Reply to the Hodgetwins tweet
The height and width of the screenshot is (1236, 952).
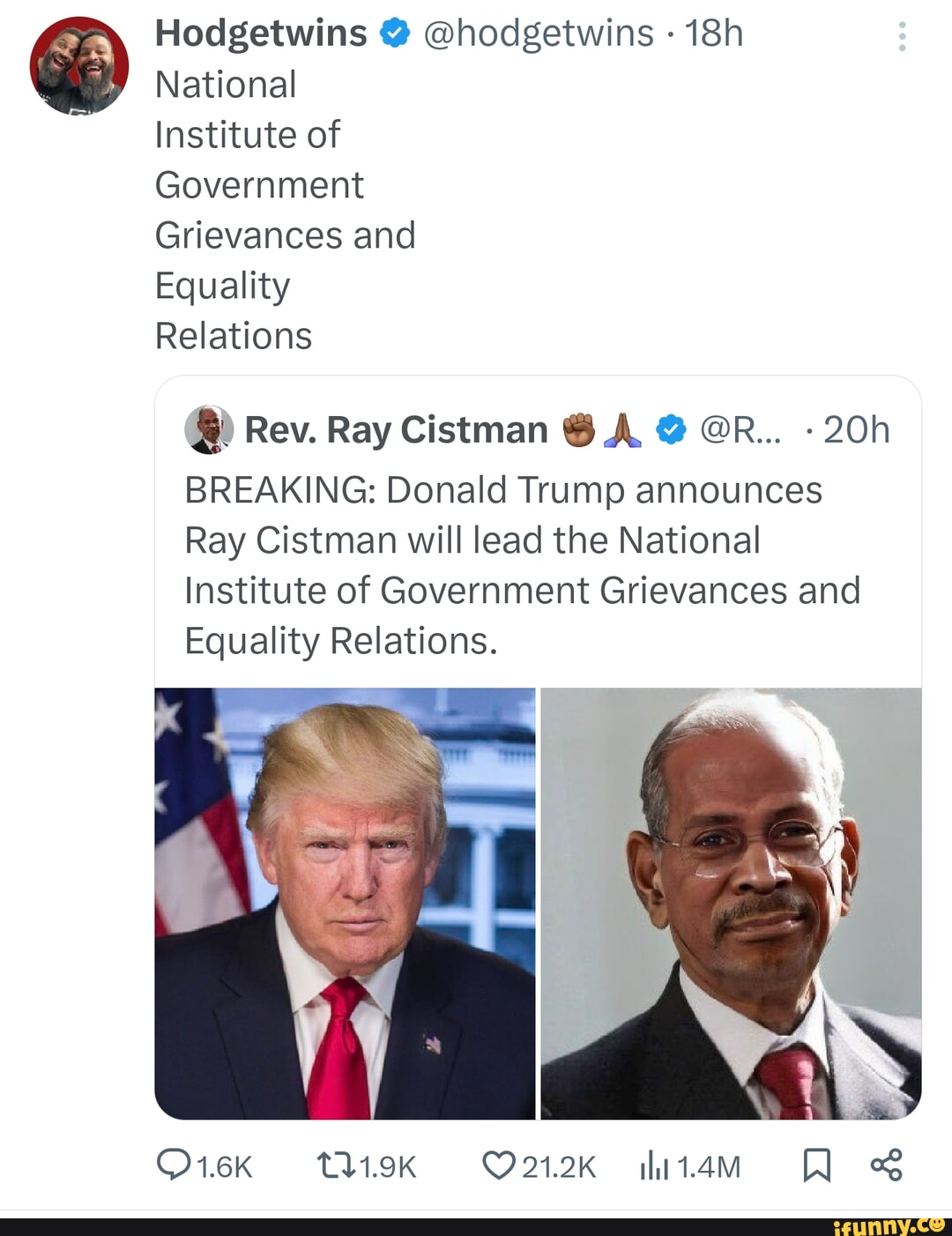(x=173, y=1165)
